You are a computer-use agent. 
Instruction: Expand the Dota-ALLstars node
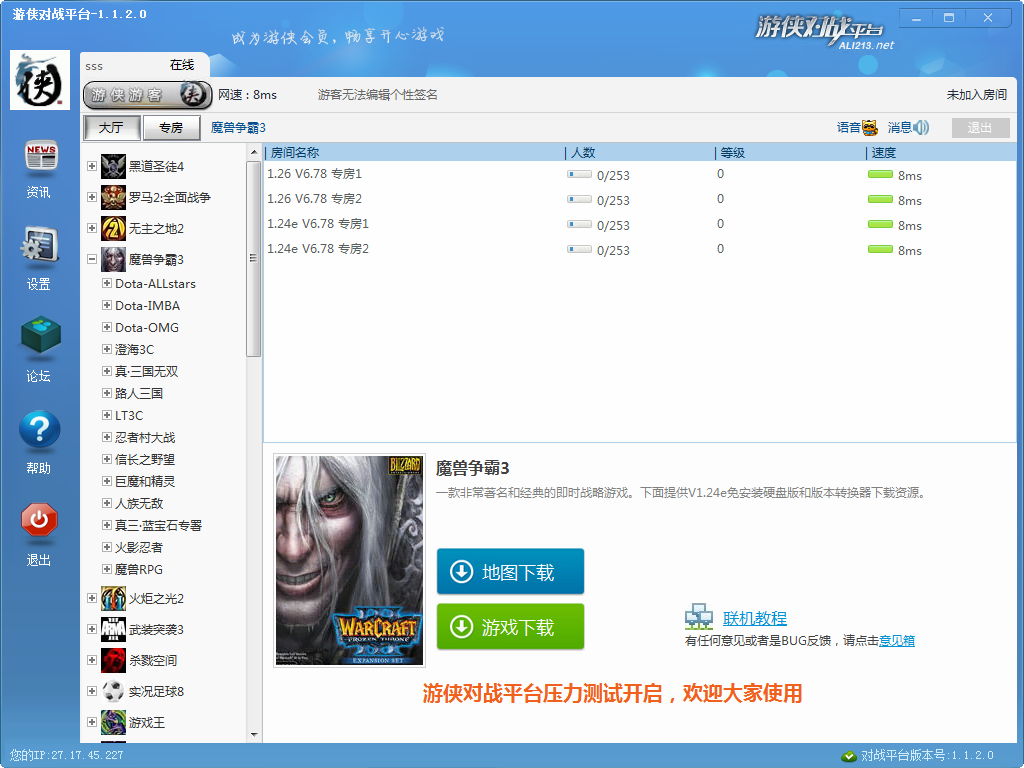pos(106,283)
